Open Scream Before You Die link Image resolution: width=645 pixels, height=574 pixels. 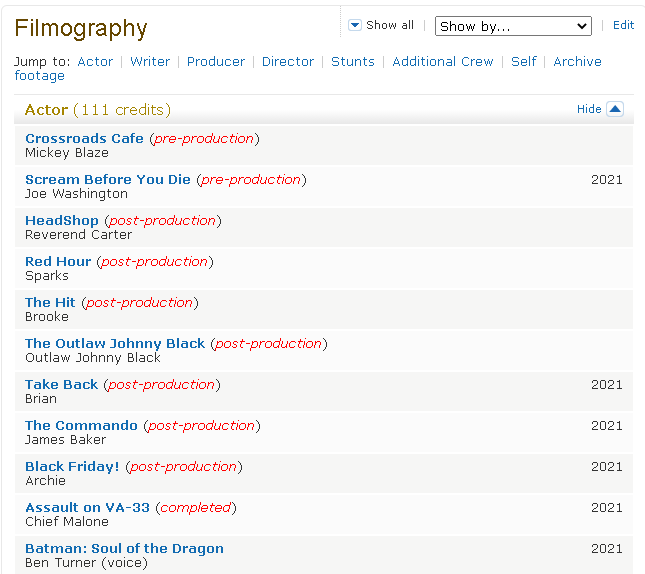click(x=107, y=179)
